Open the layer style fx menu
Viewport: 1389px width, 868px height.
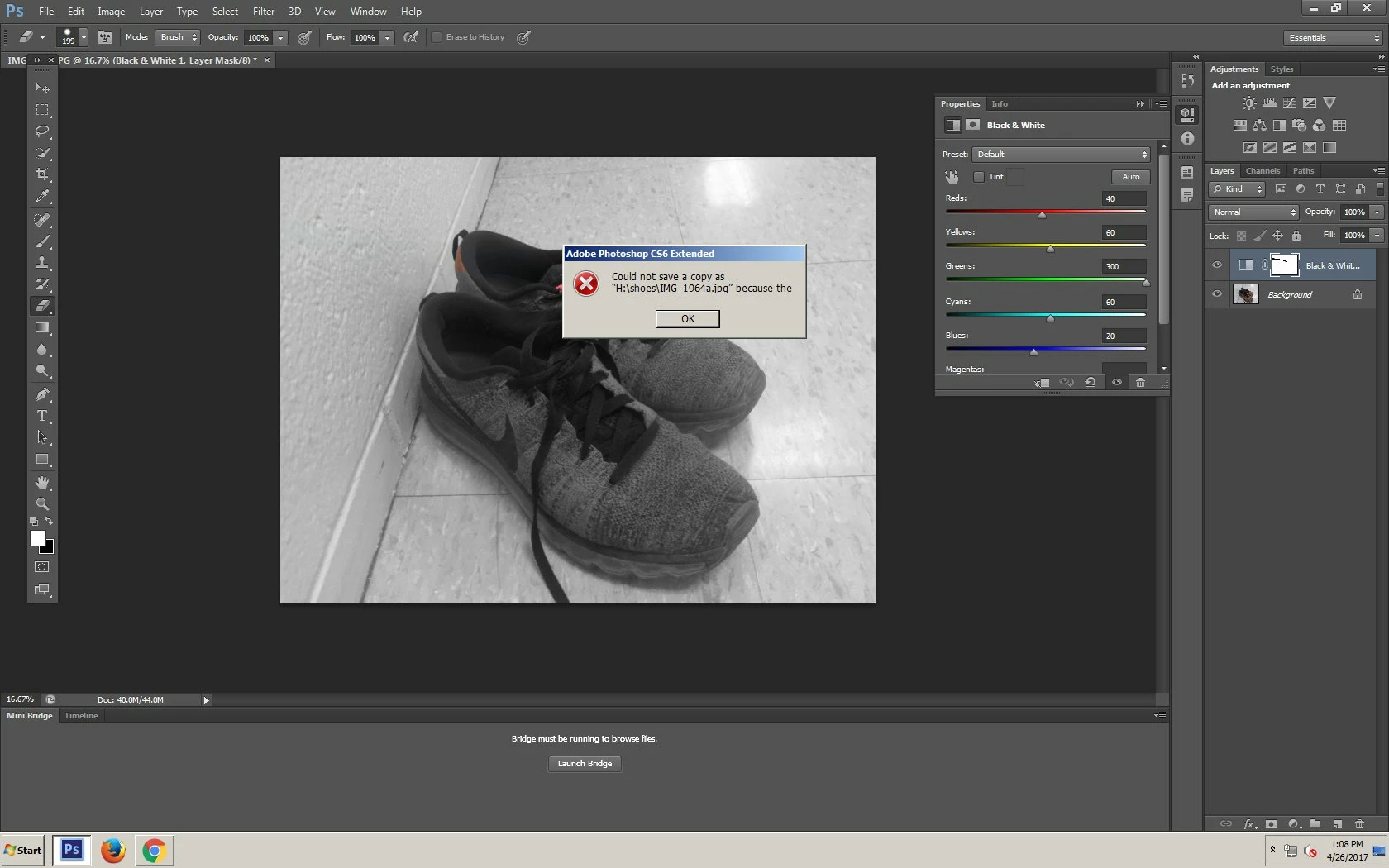pos(1249,824)
